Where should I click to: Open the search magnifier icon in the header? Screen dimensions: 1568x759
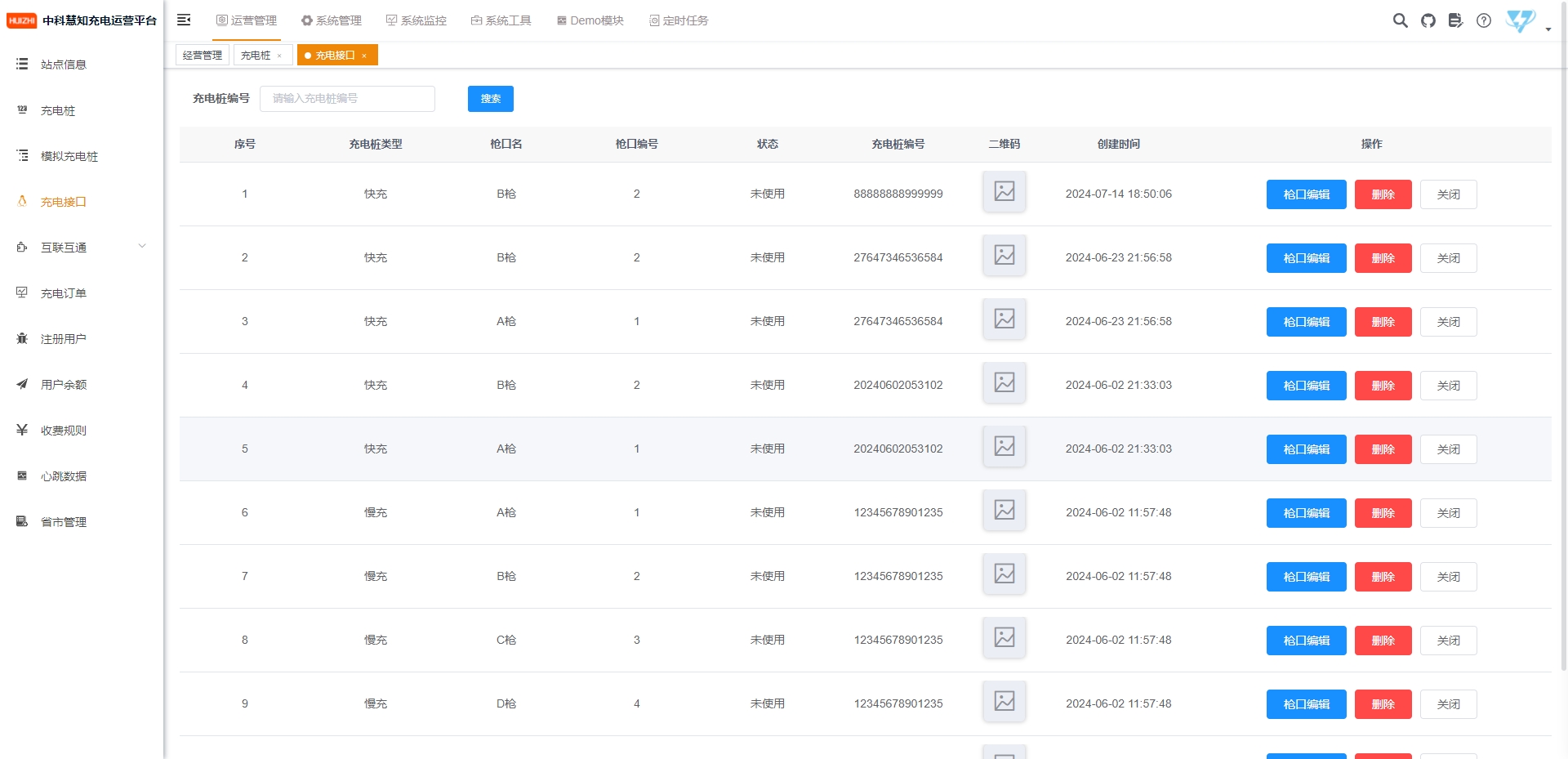(x=1400, y=20)
